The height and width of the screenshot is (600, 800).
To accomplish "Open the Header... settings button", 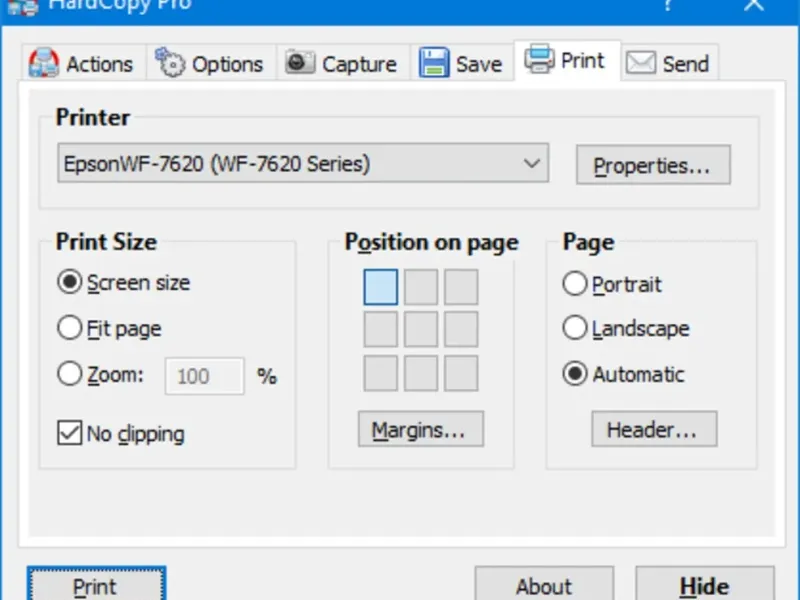I will [654, 429].
